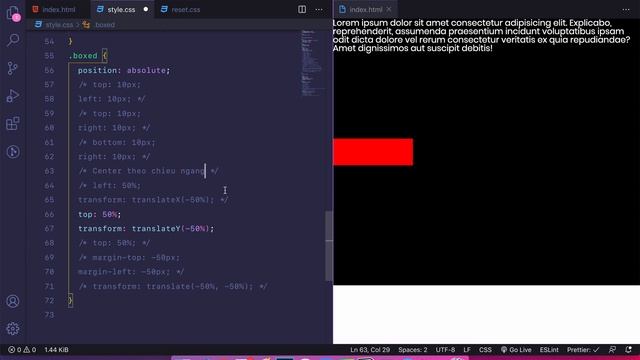The image size is (640, 360).
Task: Open the Explorer view in activity bar
Action: [x=13, y=13]
